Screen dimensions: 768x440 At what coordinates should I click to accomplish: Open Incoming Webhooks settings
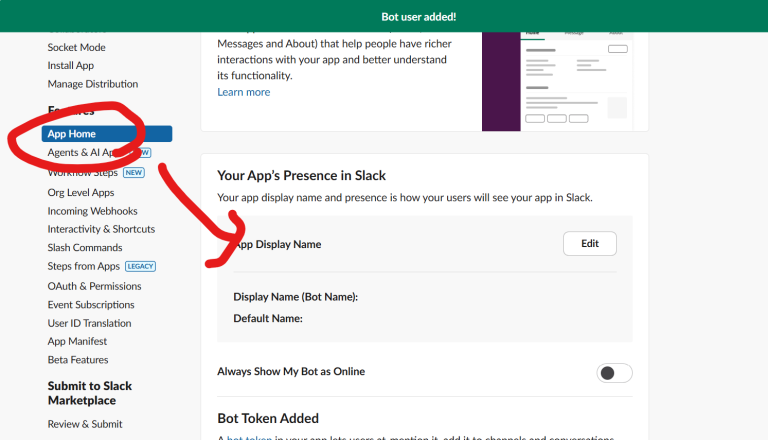coord(92,211)
